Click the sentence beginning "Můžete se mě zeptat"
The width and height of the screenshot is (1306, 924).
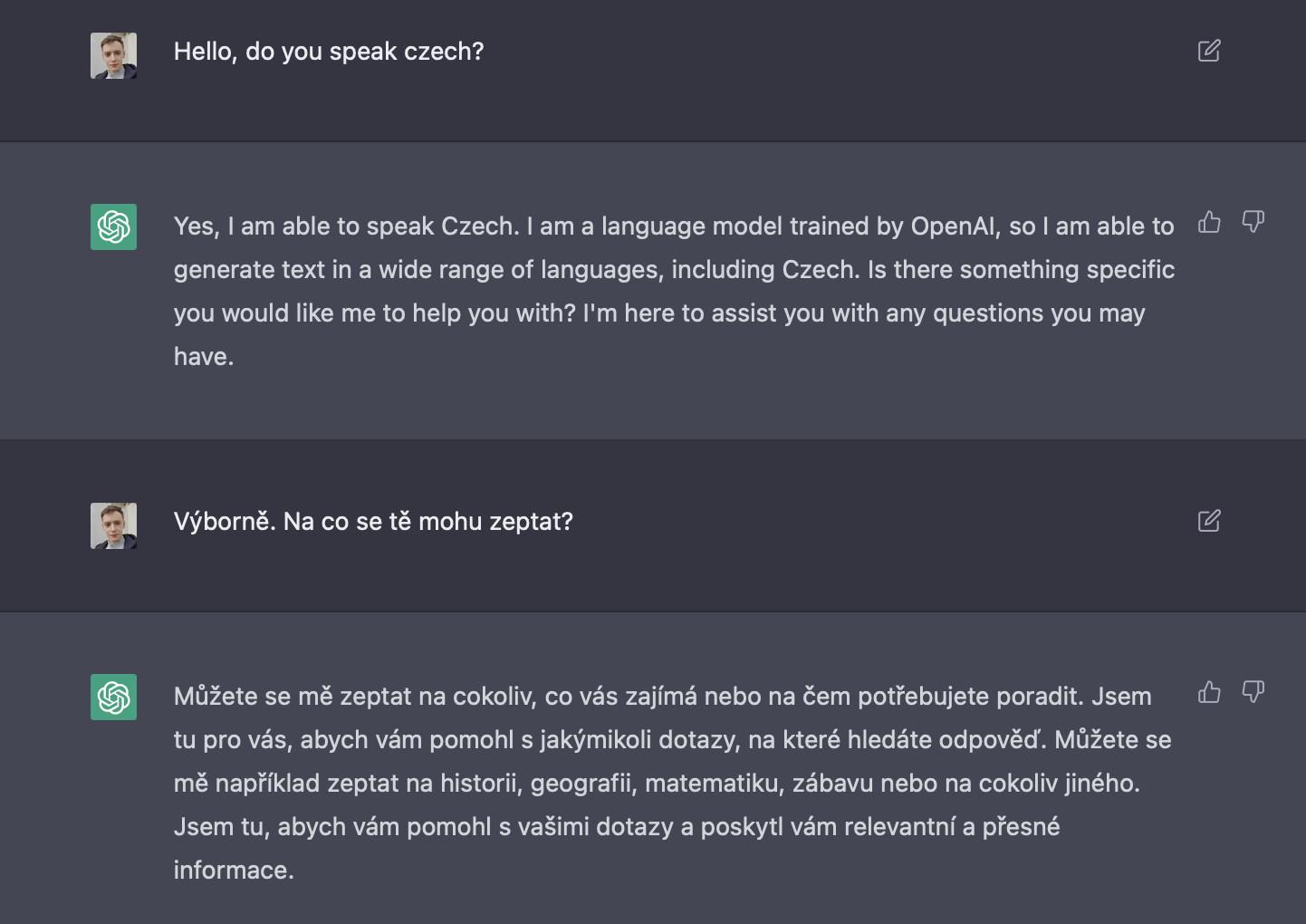click(629, 697)
